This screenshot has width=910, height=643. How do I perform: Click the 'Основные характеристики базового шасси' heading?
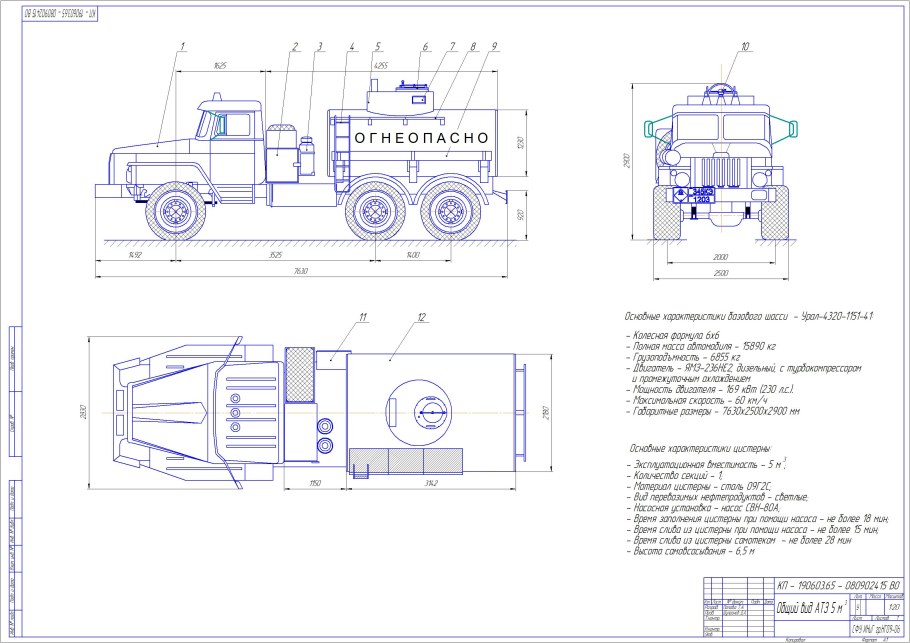(747, 316)
